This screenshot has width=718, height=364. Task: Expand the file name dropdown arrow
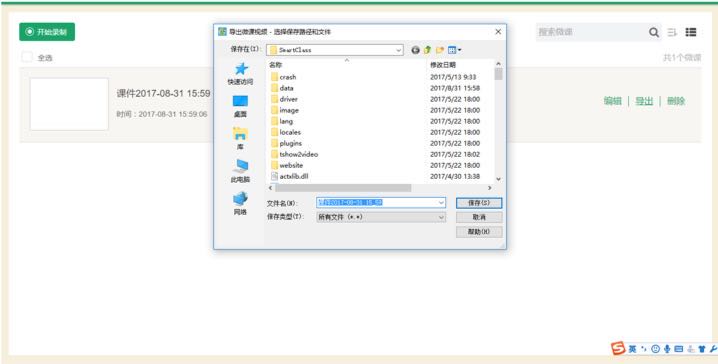(441, 202)
